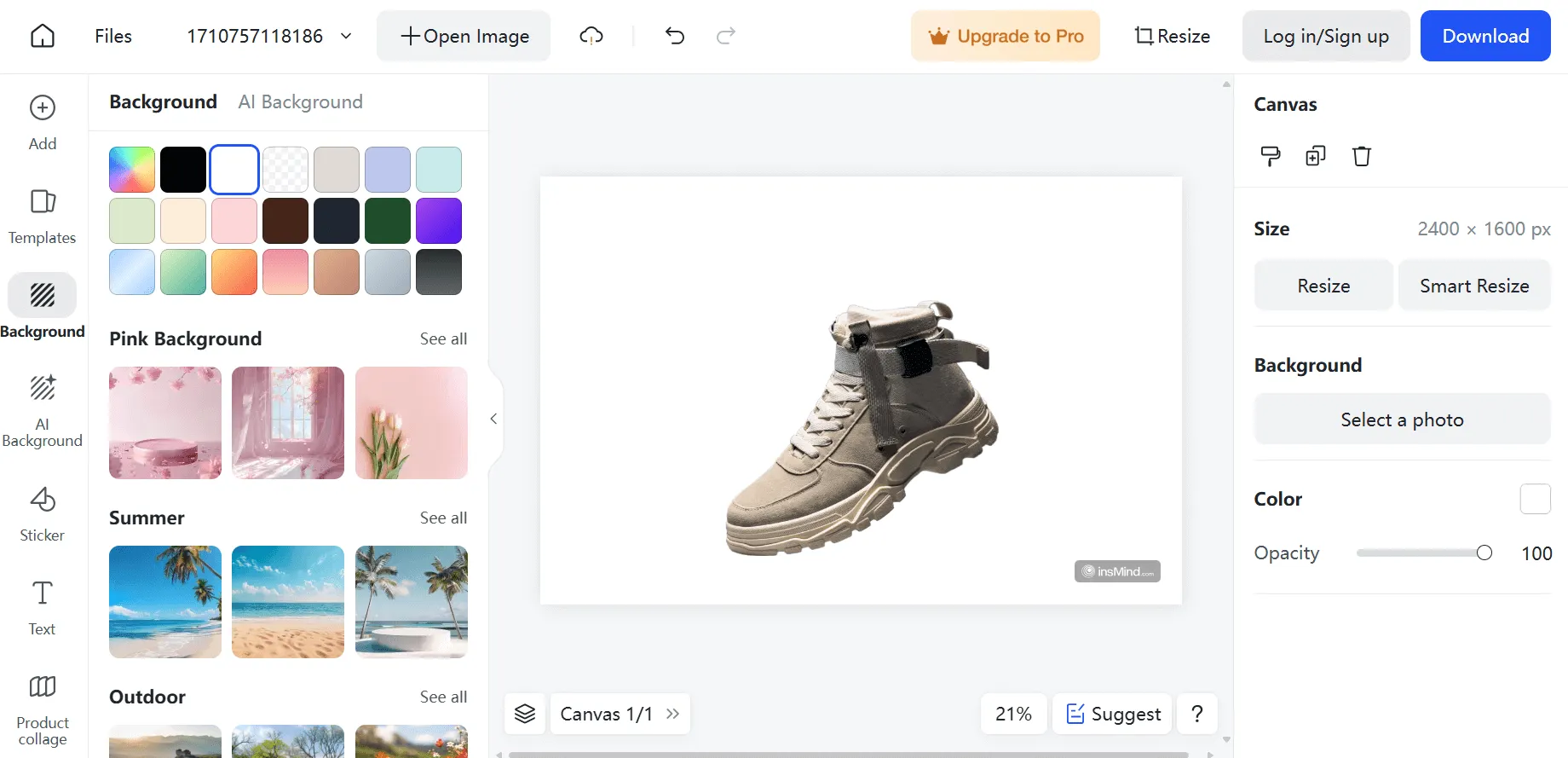
Task: Click Upgrade to Pro
Action: (x=1006, y=36)
